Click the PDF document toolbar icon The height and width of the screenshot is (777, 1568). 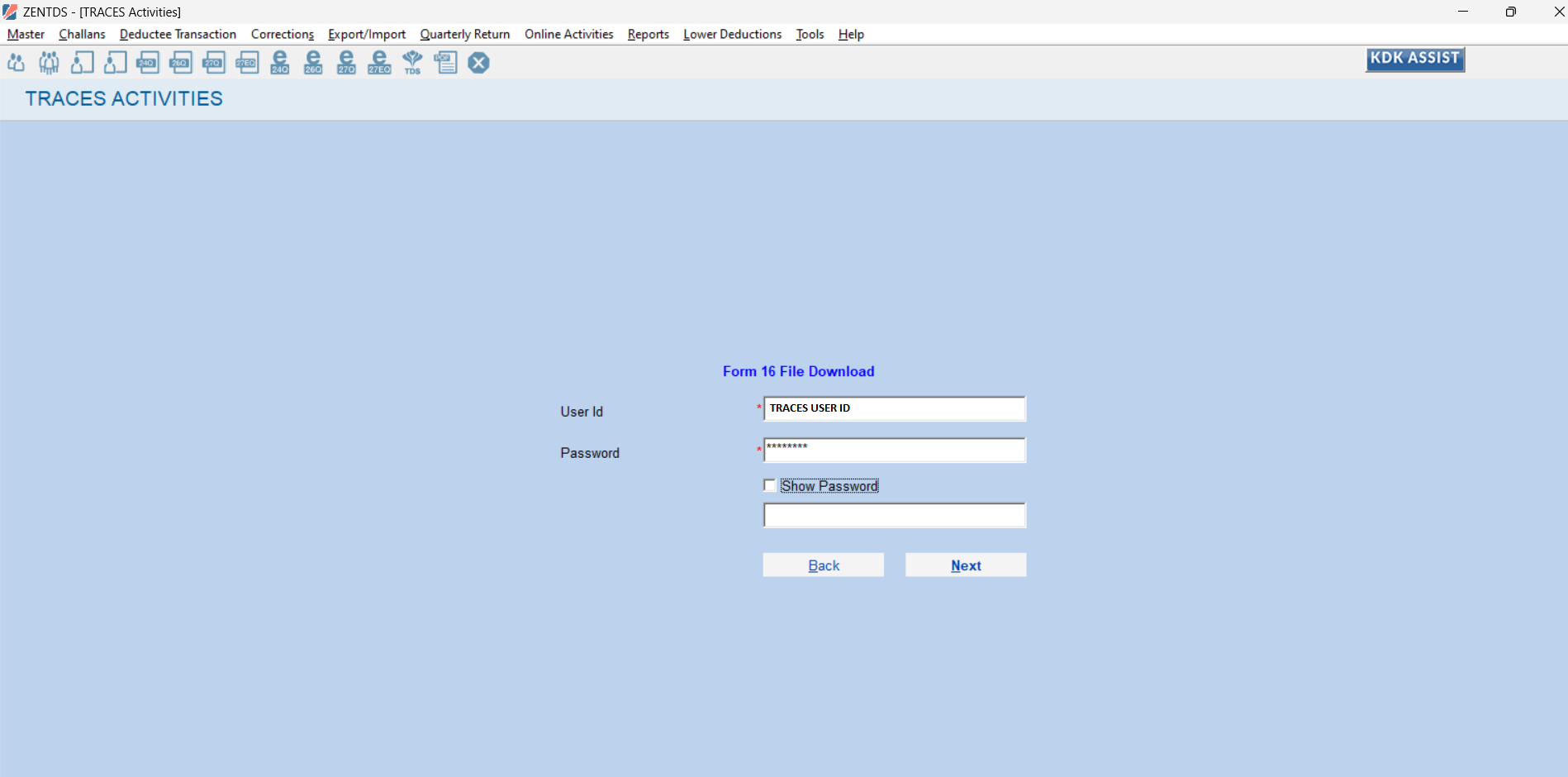[445, 63]
